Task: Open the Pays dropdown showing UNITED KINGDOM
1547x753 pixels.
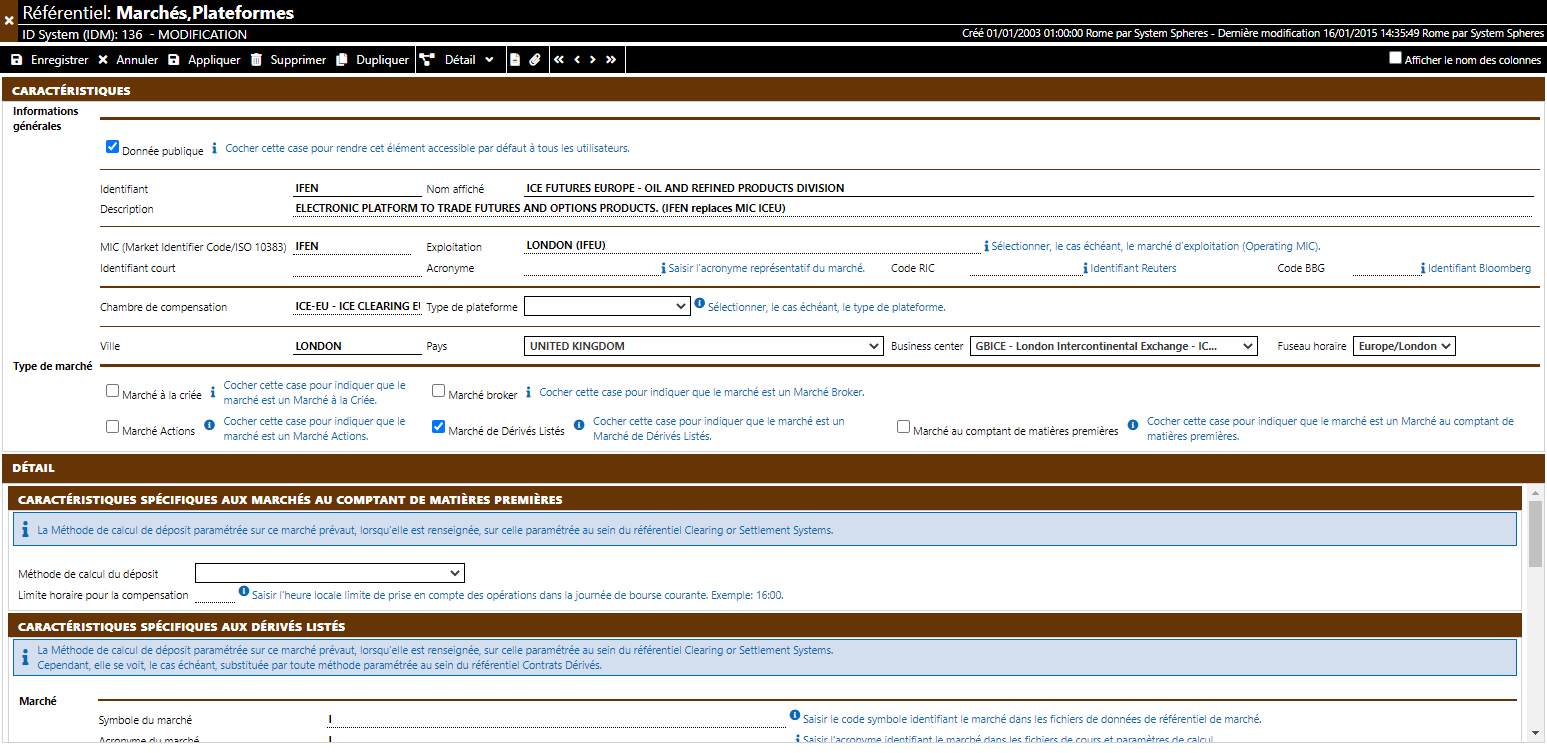Action: [x=703, y=346]
